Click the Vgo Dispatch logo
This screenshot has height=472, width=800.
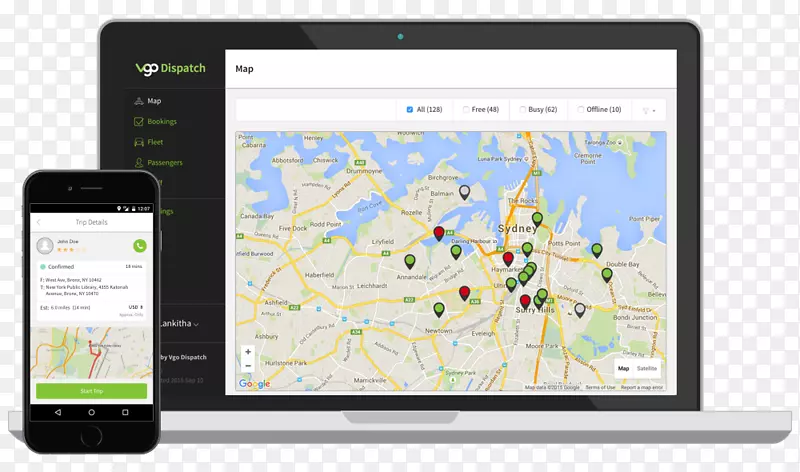pyautogui.click(x=170, y=68)
